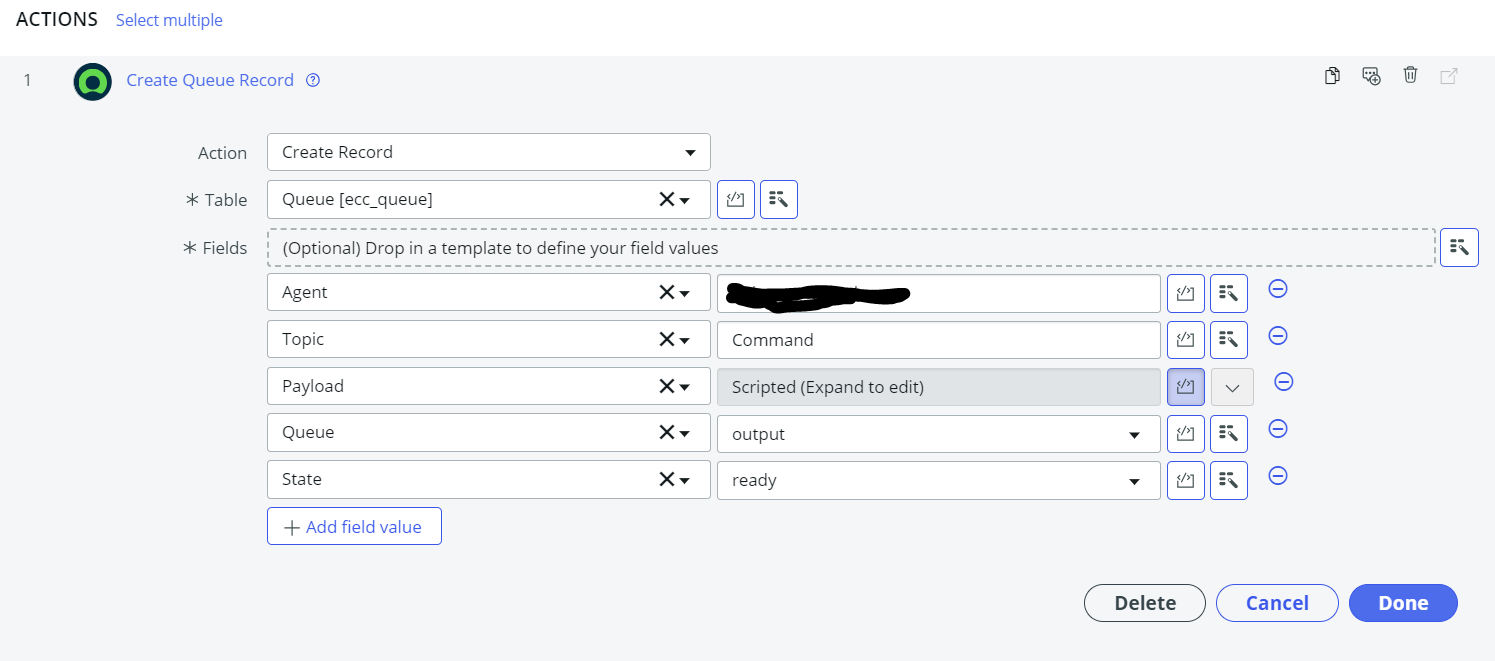
Task: Cancel editing the action
Action: click(1277, 603)
